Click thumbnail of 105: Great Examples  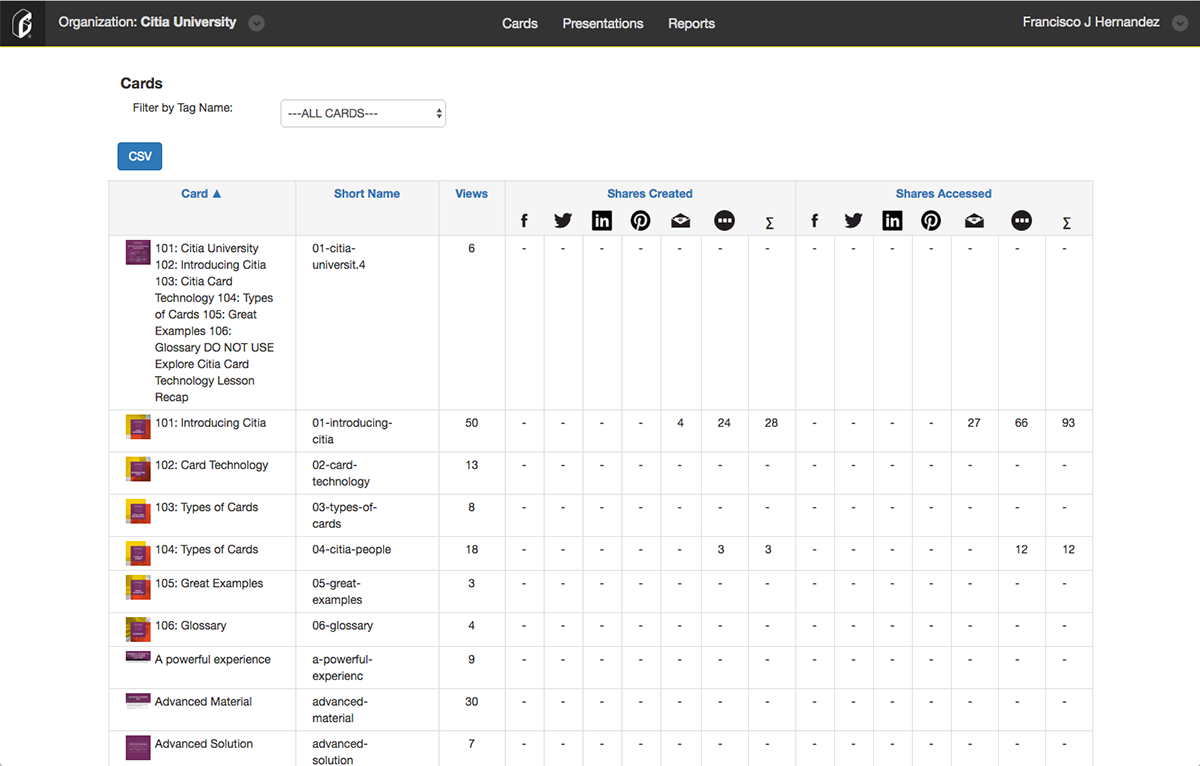click(x=138, y=586)
